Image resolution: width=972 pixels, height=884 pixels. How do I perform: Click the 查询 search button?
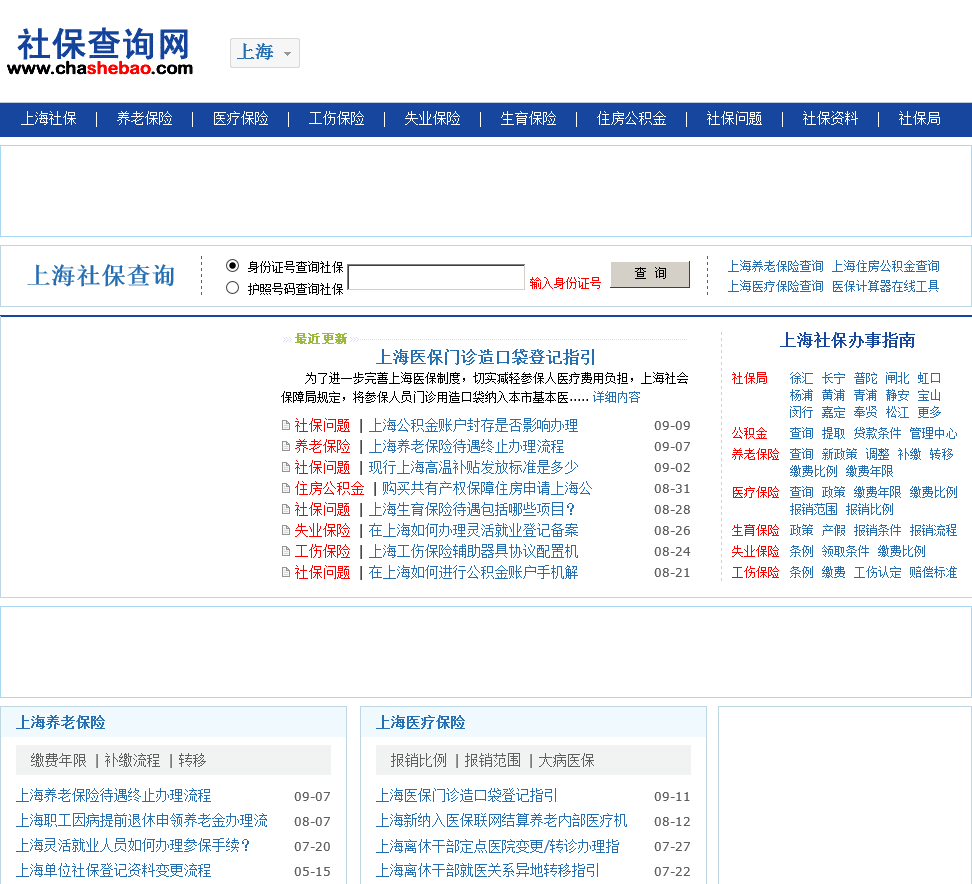(x=650, y=274)
